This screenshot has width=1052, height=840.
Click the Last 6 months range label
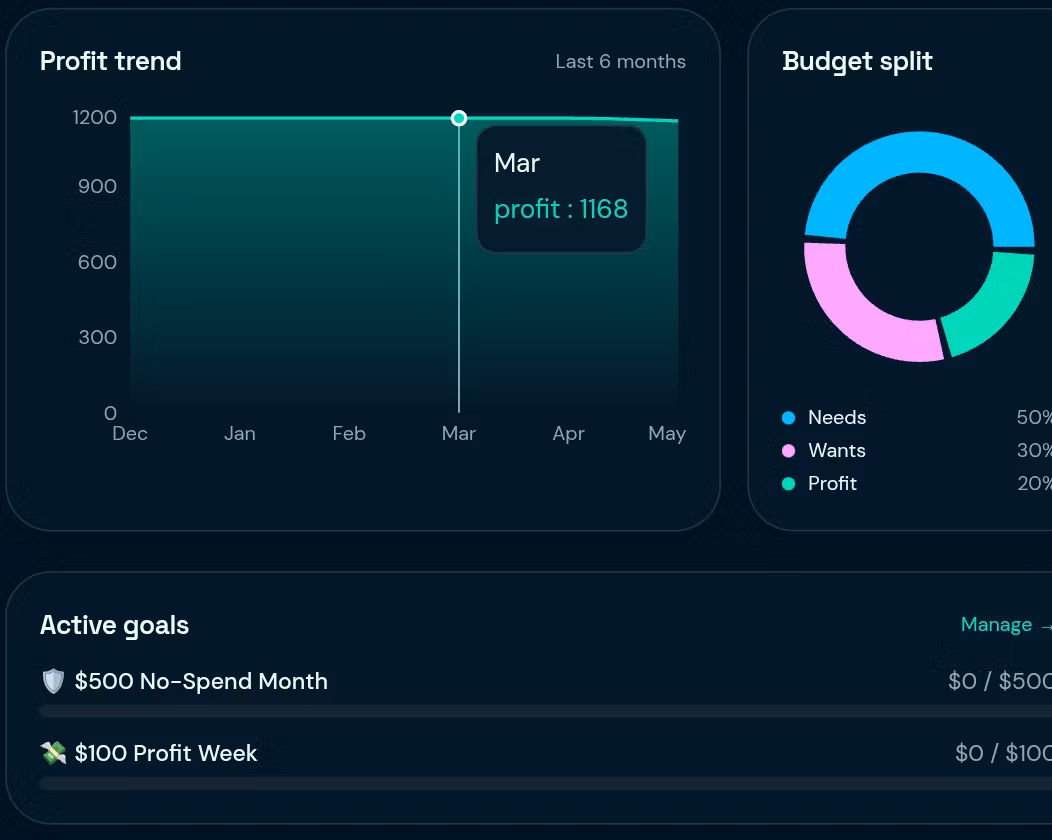[621, 62]
